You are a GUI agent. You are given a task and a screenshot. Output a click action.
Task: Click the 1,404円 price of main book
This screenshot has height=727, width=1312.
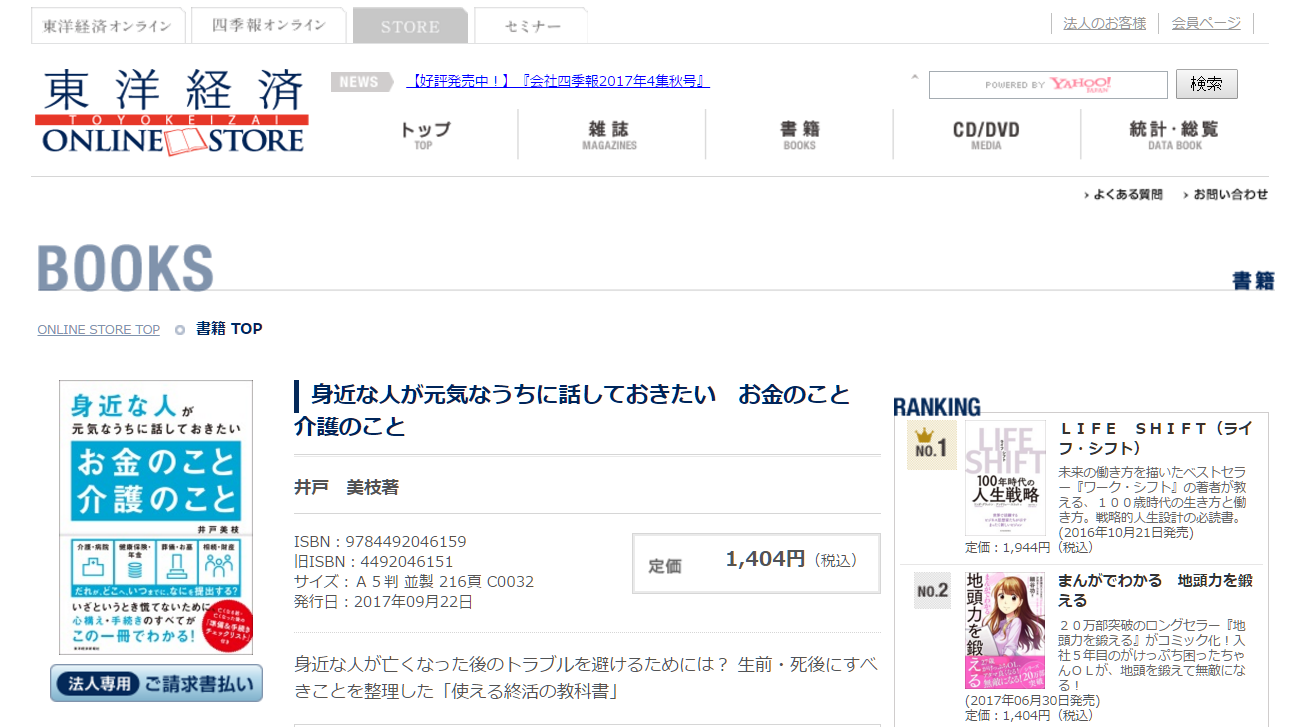(x=765, y=559)
